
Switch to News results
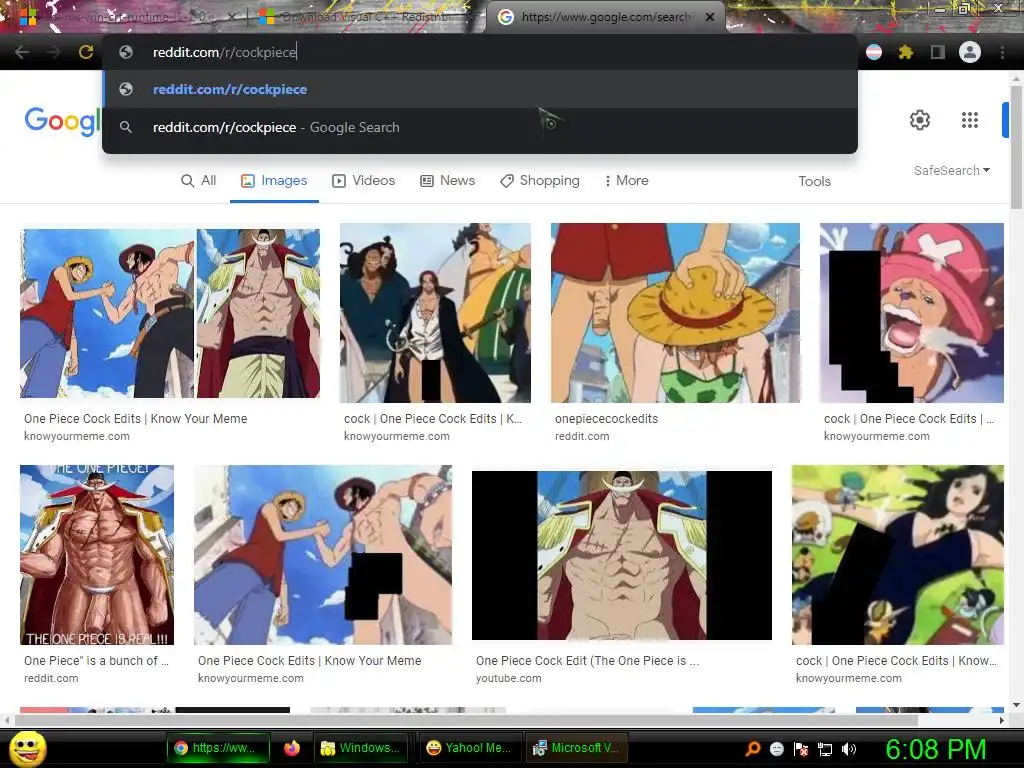(447, 181)
